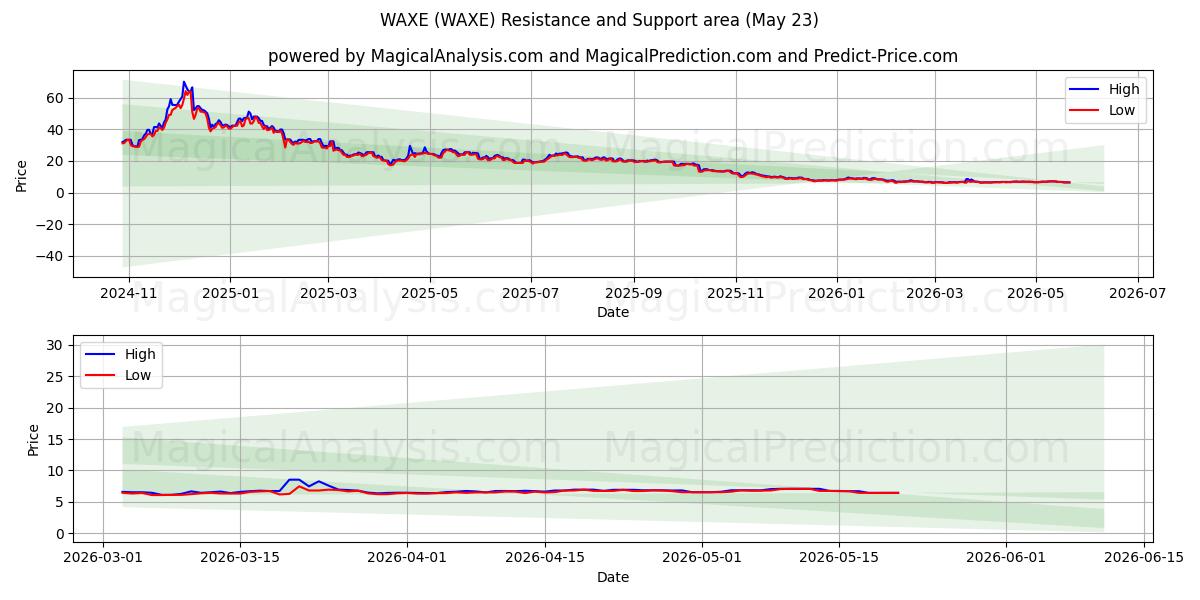The image size is (1200, 600).
Task: Click the "30" y-axis tick on bottom chart
Action: coord(57,345)
